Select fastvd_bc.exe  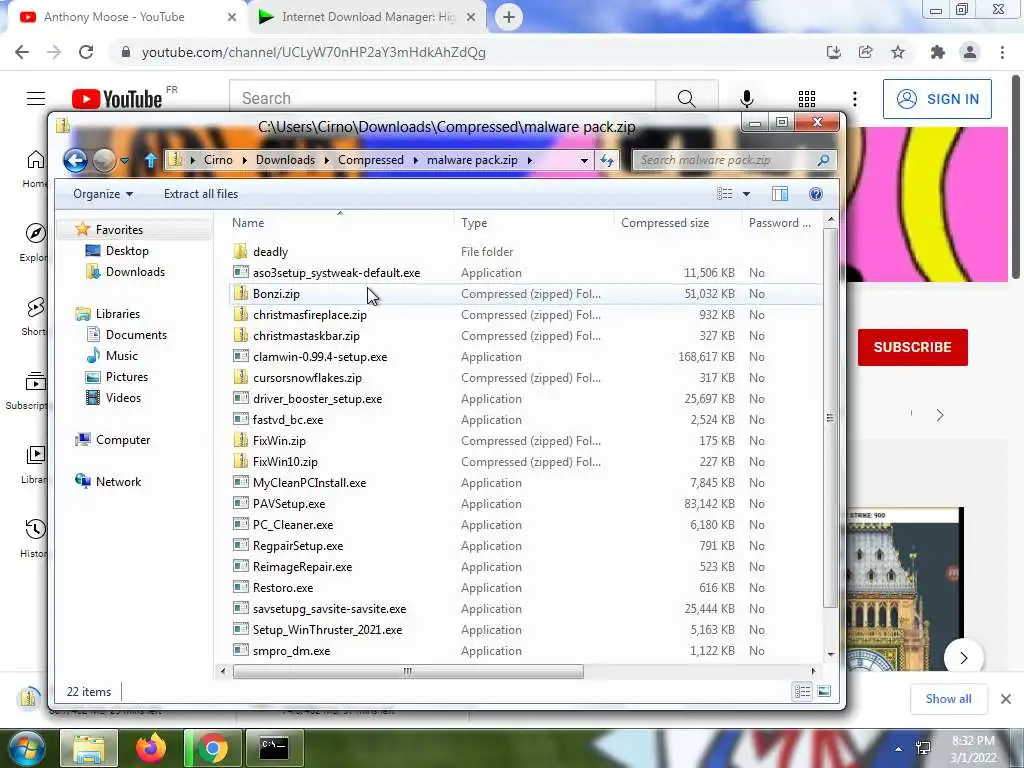288,419
